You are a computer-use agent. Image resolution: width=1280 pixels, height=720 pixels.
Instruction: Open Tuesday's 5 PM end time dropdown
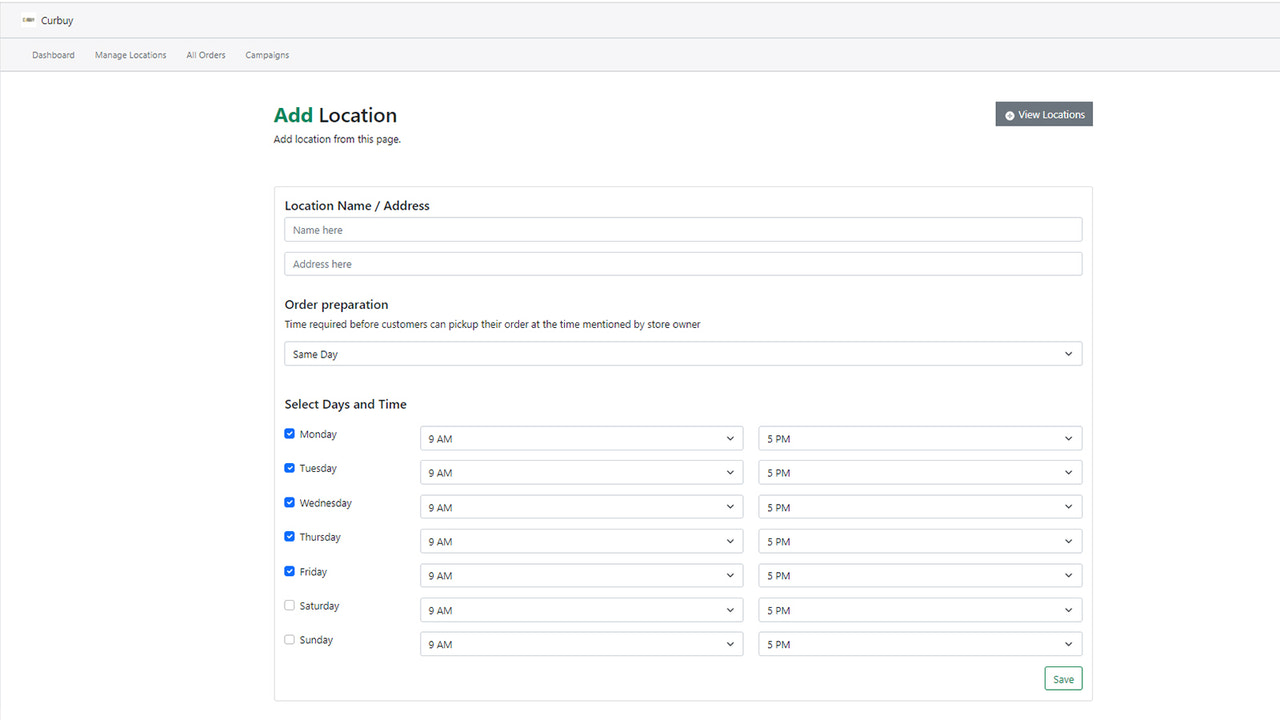tap(920, 473)
